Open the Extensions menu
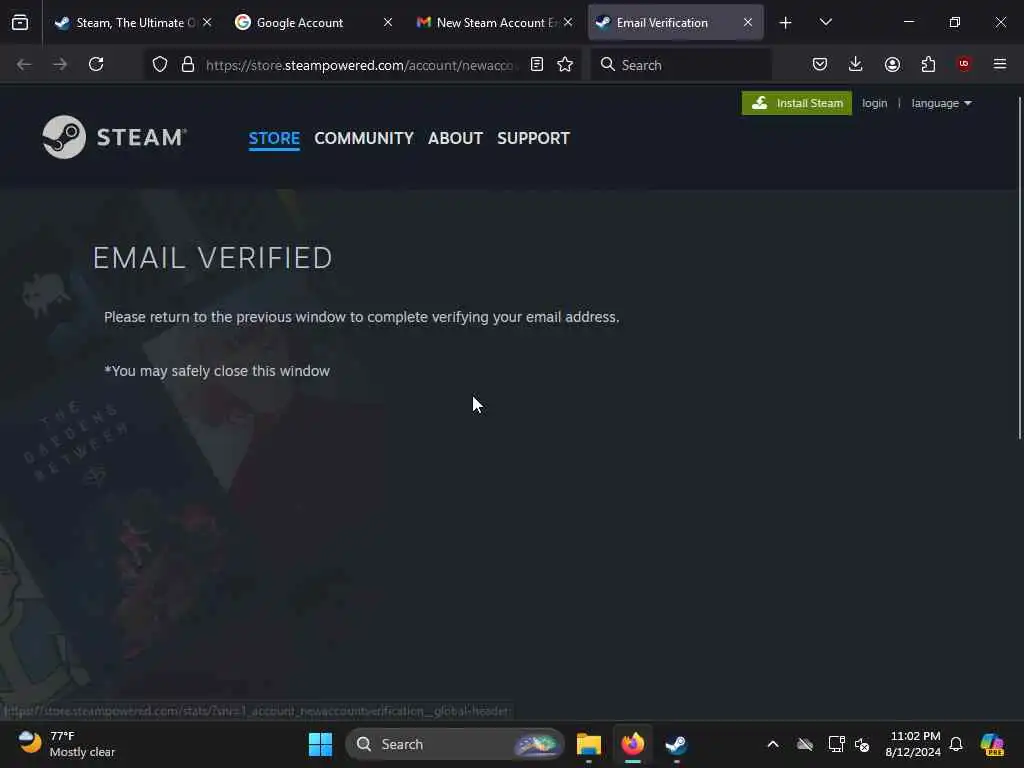The width and height of the screenshot is (1024, 768). (x=928, y=64)
